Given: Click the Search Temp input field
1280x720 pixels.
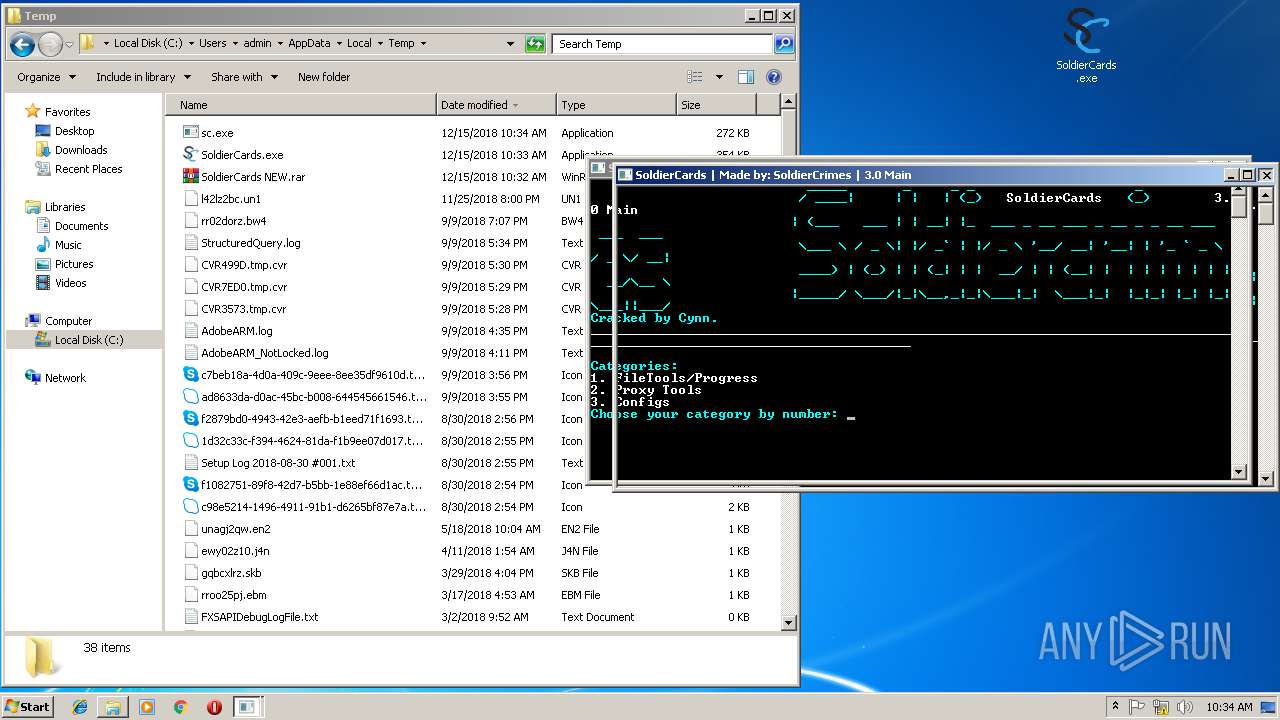Looking at the screenshot, I should [661, 44].
